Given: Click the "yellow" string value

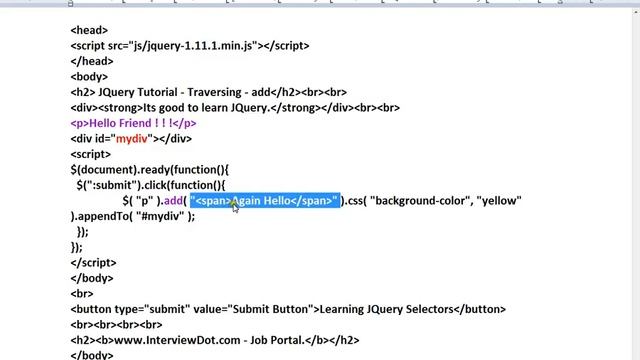Looking at the screenshot, I should 499,201.
